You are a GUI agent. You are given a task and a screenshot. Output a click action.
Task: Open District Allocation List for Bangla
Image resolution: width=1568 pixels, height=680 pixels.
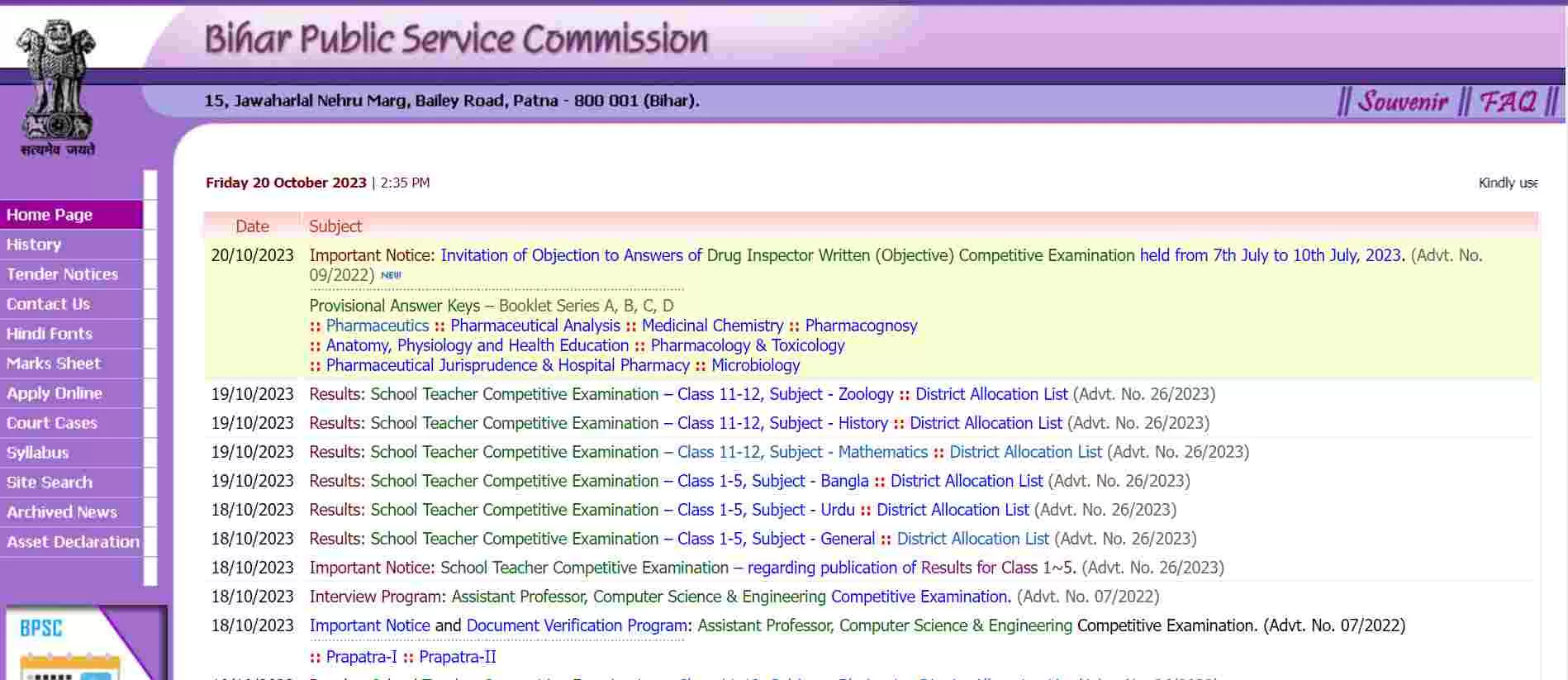coord(967,481)
